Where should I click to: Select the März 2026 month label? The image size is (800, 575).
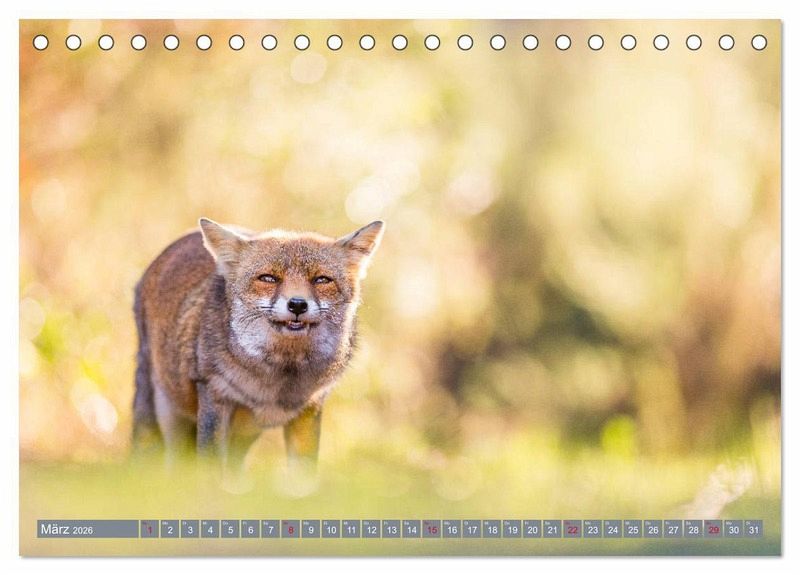[88, 529]
